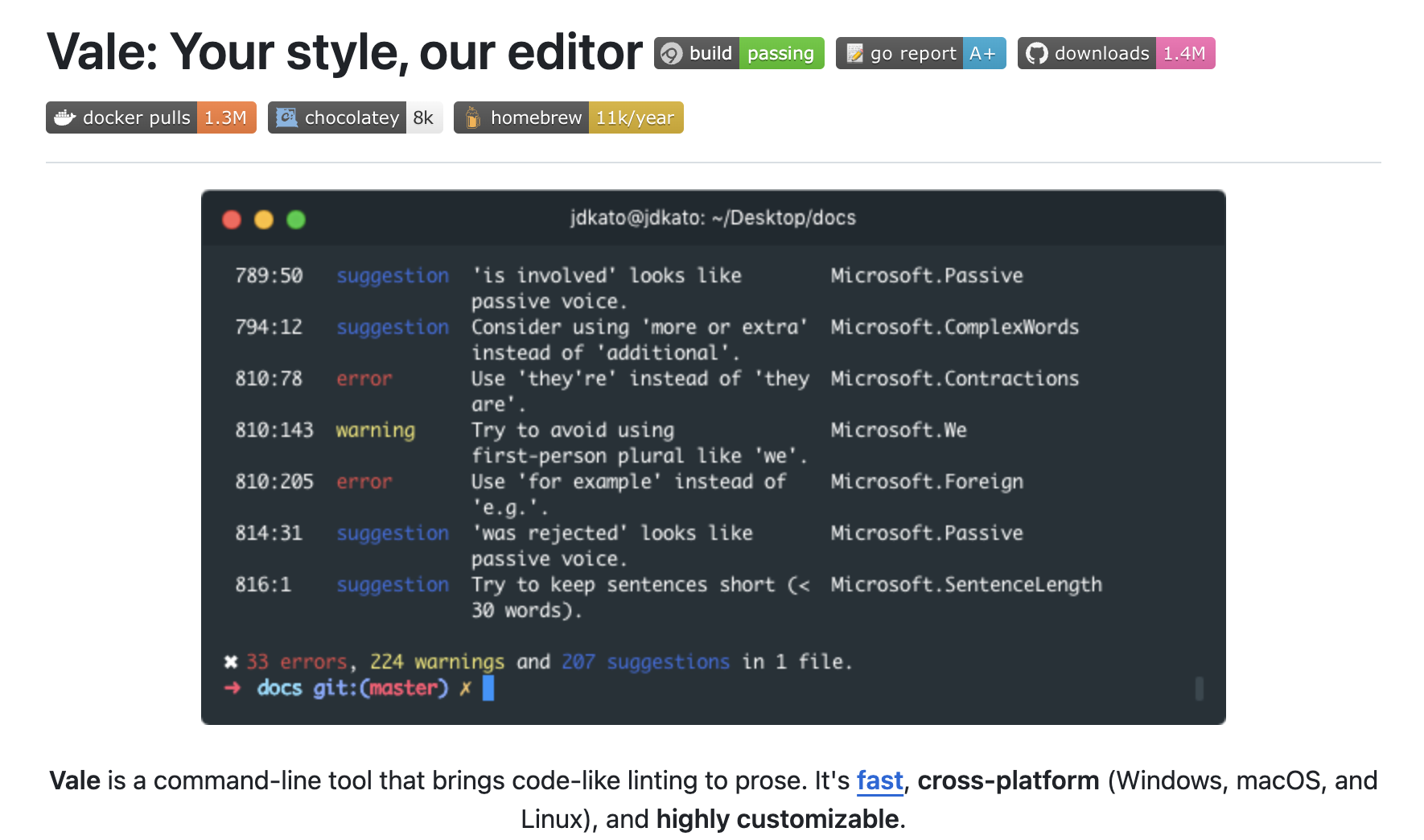Click the GitHub logo in downloads badge

click(1037, 54)
